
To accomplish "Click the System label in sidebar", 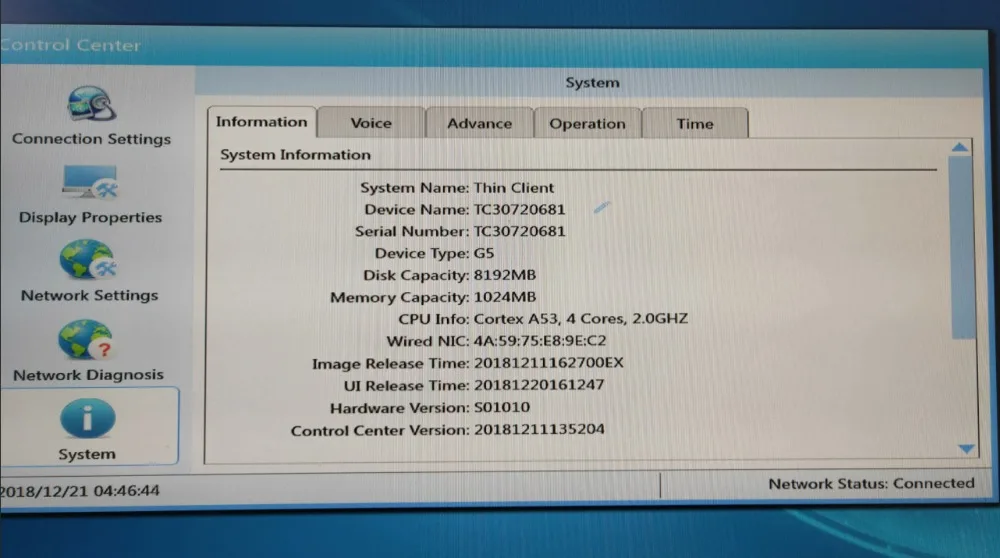I will (87, 454).
